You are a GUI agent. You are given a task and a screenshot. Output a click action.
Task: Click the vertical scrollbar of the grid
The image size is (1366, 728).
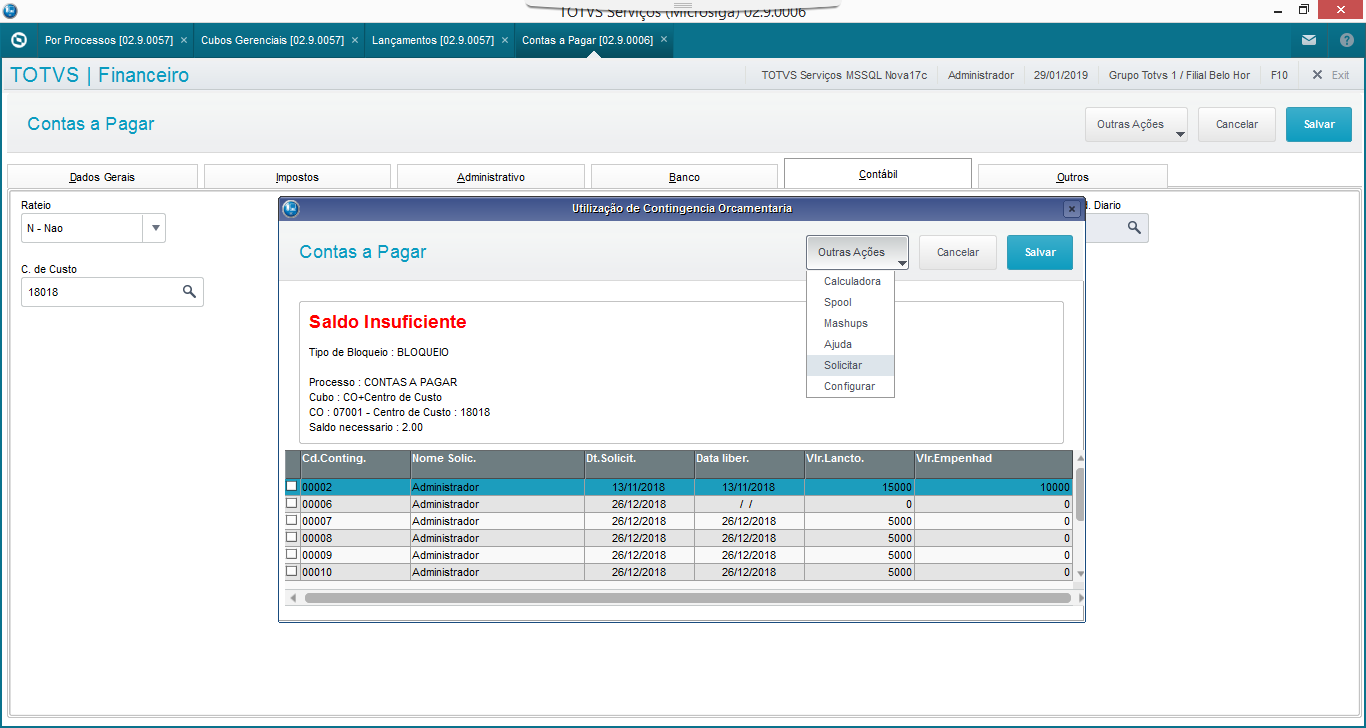(x=1080, y=493)
